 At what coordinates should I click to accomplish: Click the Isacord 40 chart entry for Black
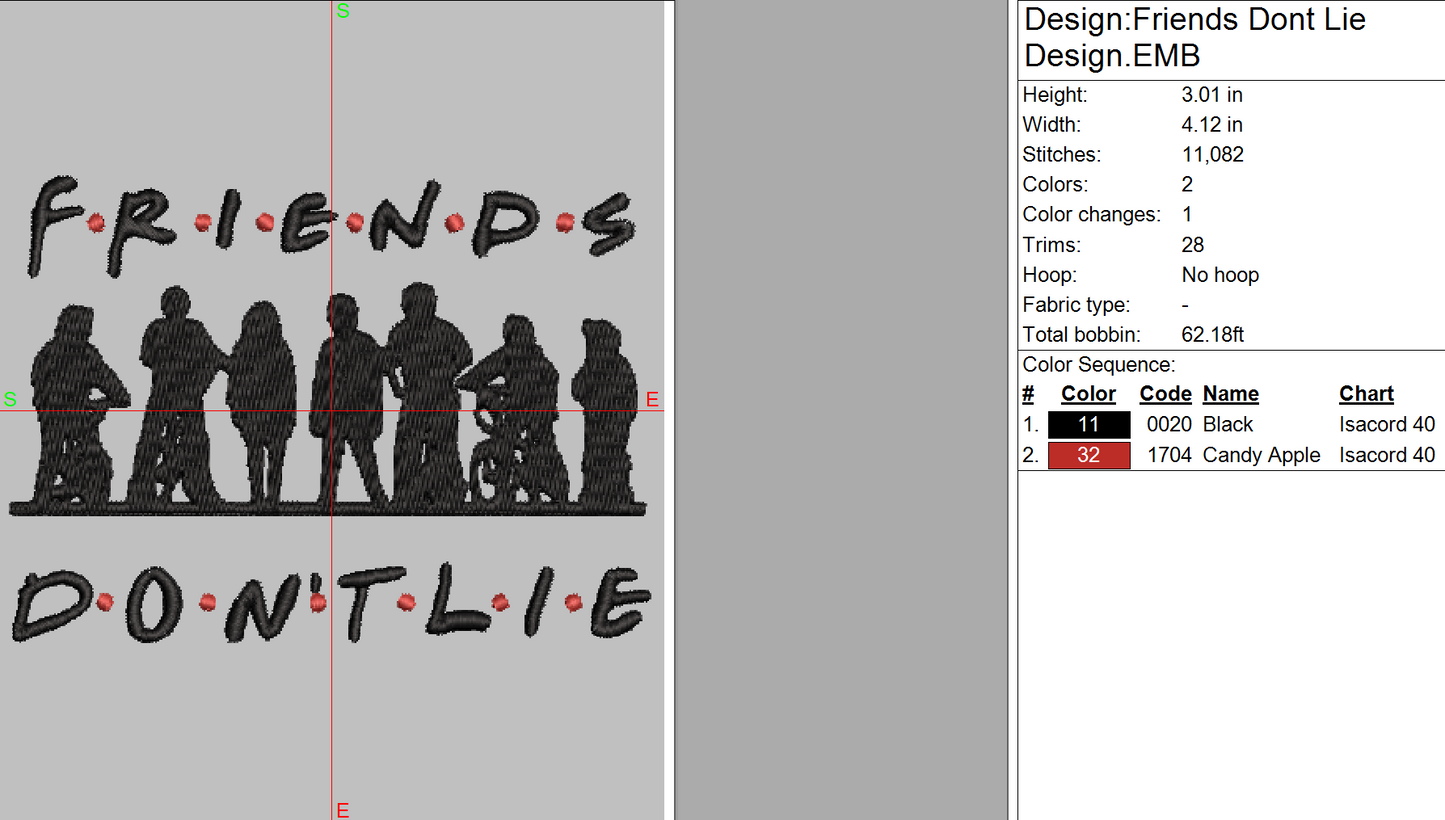(x=1387, y=425)
